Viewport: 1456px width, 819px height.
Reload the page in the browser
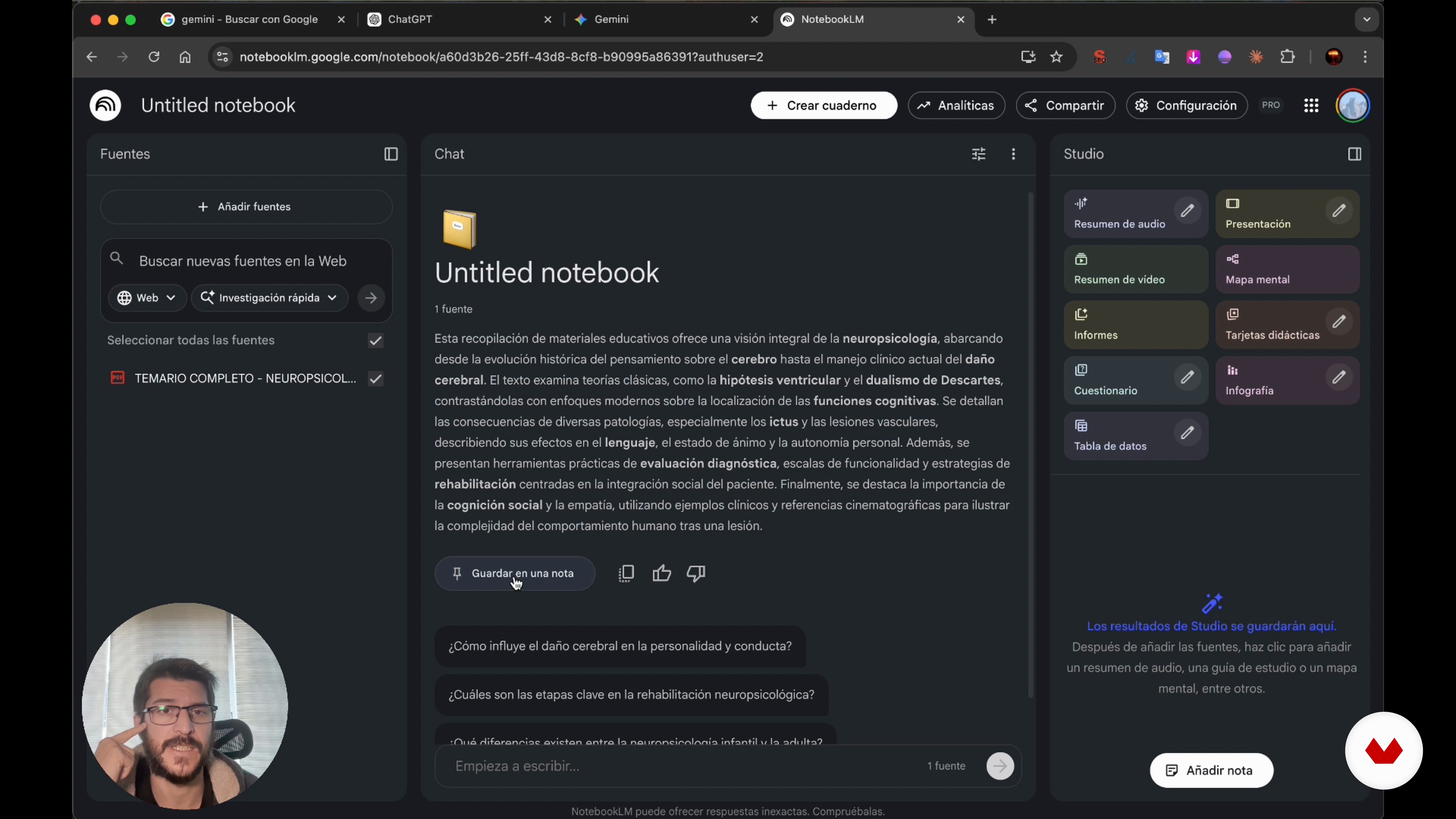(154, 56)
